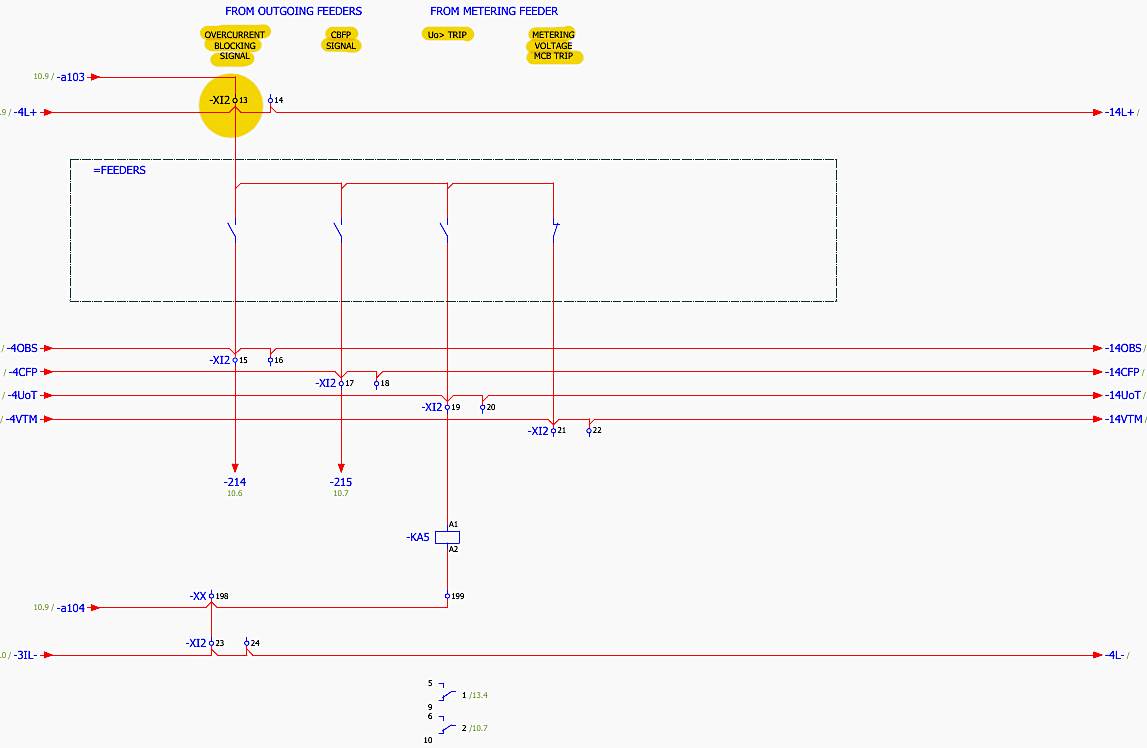Pick the -XI2 terminal 19 node
The height and width of the screenshot is (748, 1147).
point(448,407)
